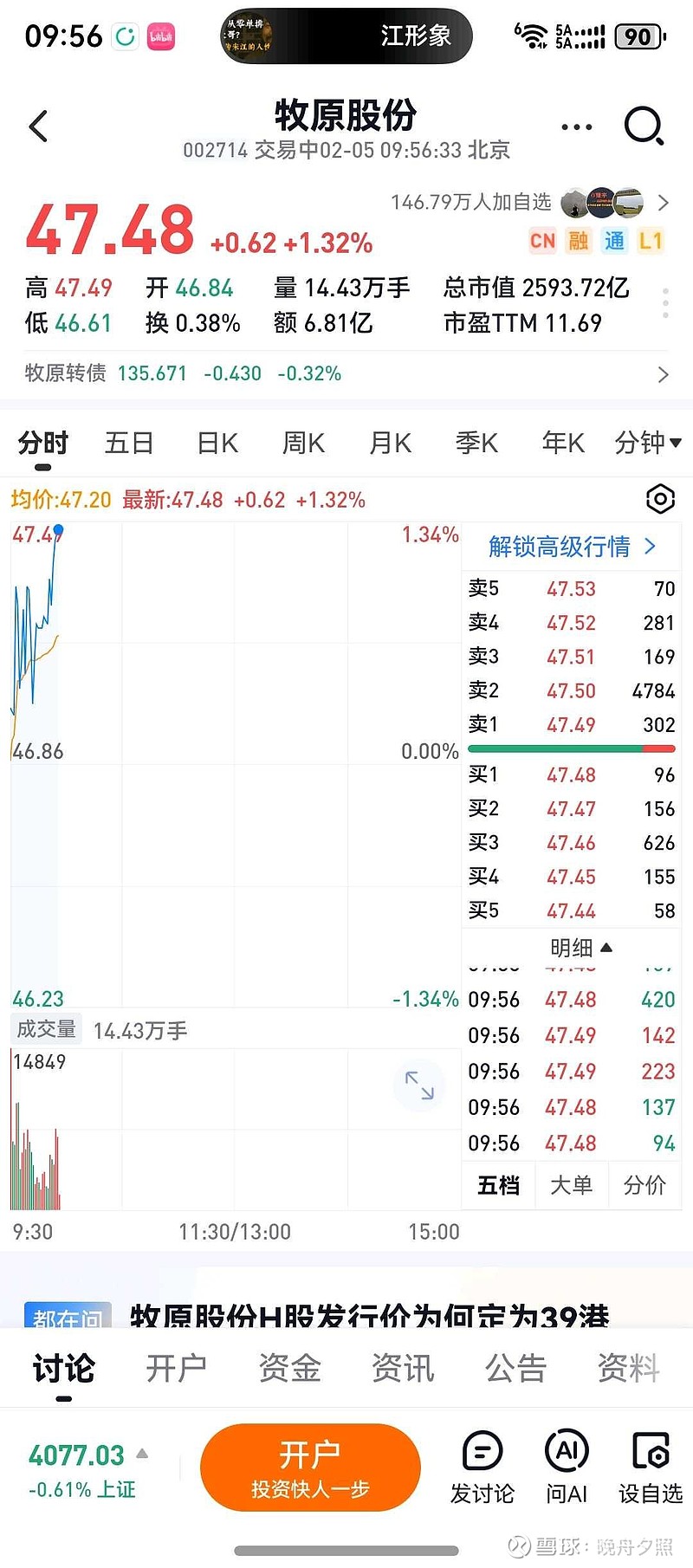Tap the back arrow icon
Image resolution: width=693 pixels, height=1568 pixels.
click(38, 127)
